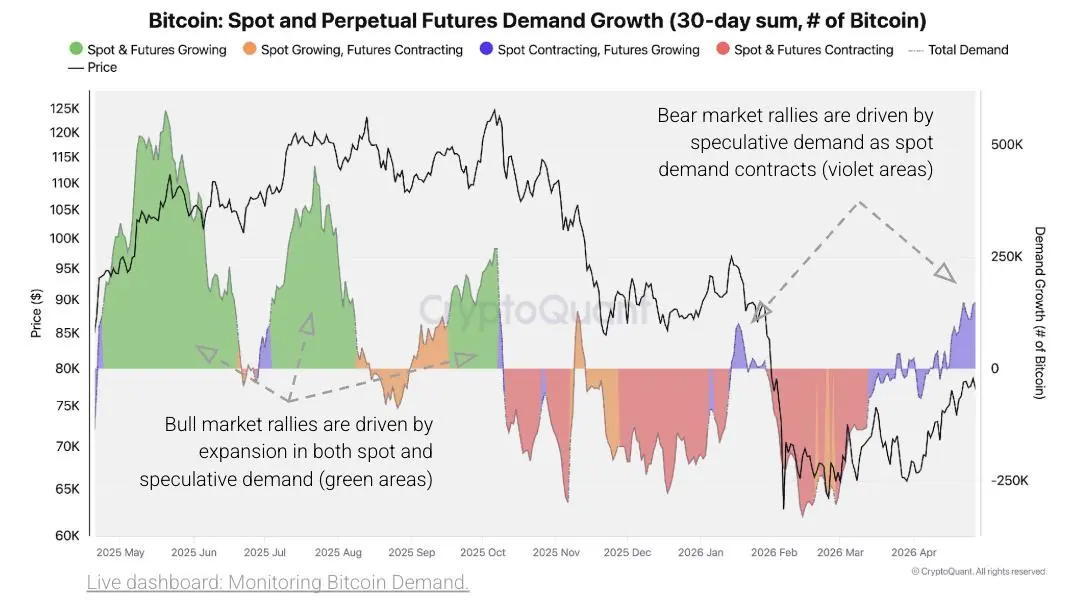Toggle the Total Demand legend entry

pyautogui.click(x=958, y=50)
